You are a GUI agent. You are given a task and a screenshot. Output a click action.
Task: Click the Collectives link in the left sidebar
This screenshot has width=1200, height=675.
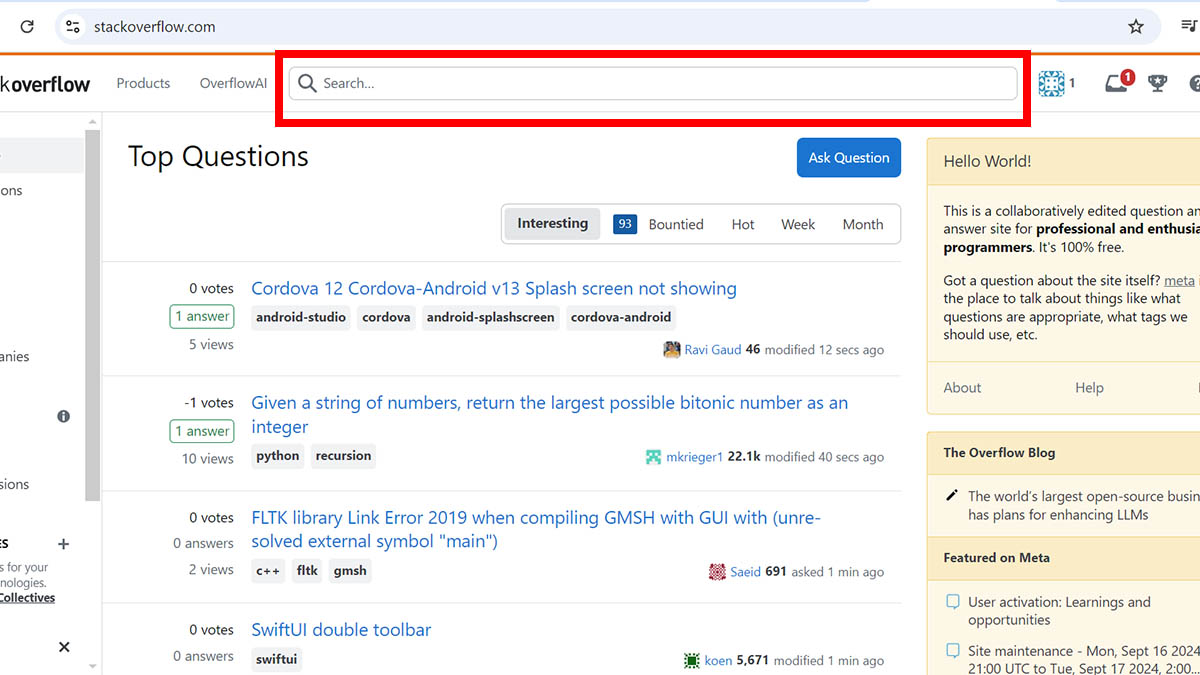point(28,598)
